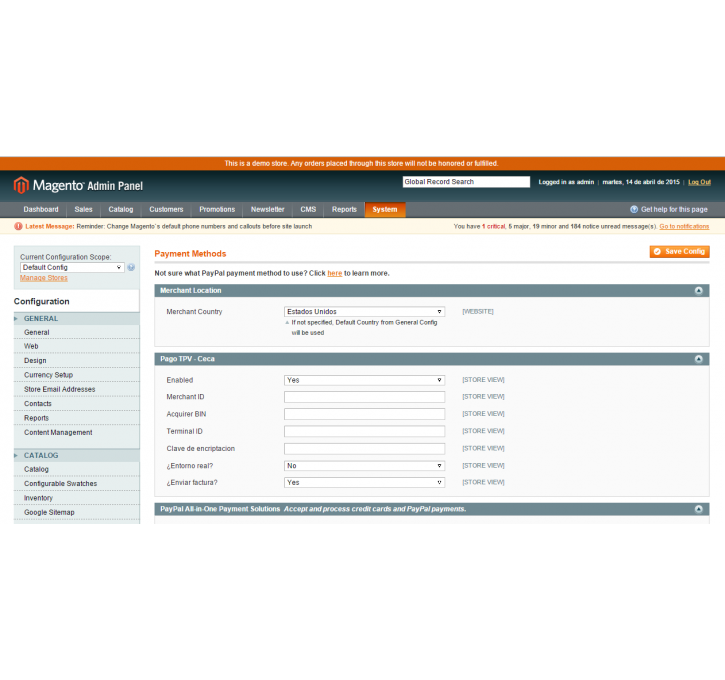This screenshot has width=725, height=680.
Task: Open the Current Configuration Scope dropdown
Action: pos(72,267)
